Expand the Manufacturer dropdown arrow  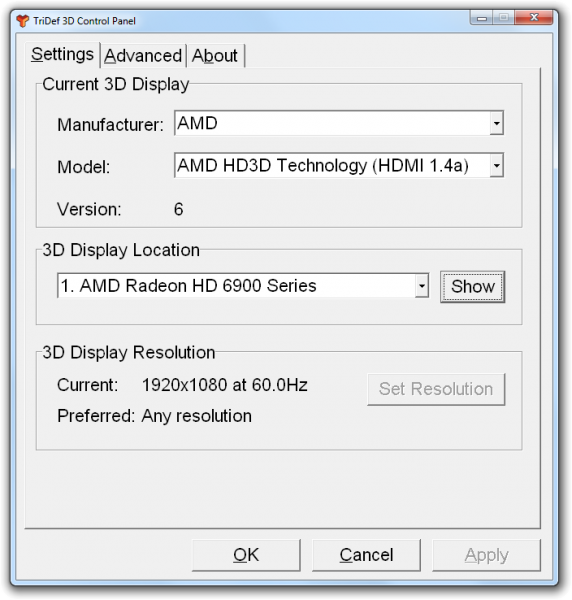pos(496,123)
